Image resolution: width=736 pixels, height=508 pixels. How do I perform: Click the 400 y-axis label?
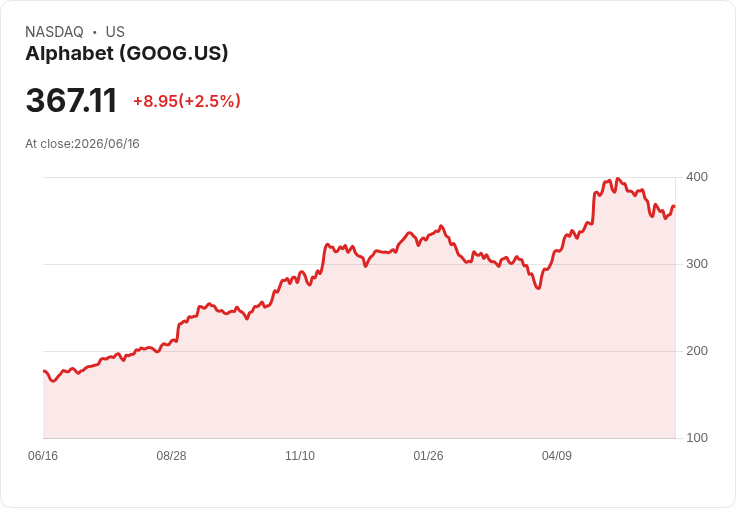pos(697,177)
